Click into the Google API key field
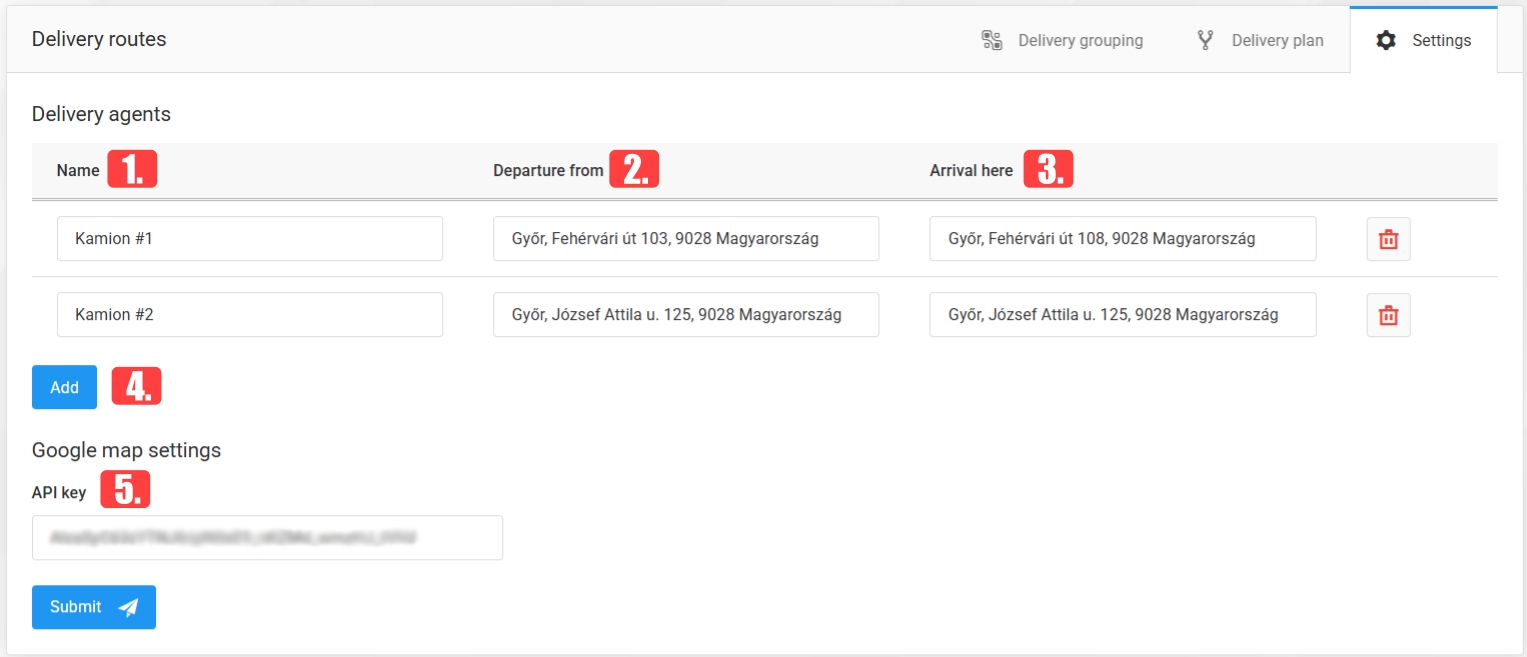 (x=267, y=538)
